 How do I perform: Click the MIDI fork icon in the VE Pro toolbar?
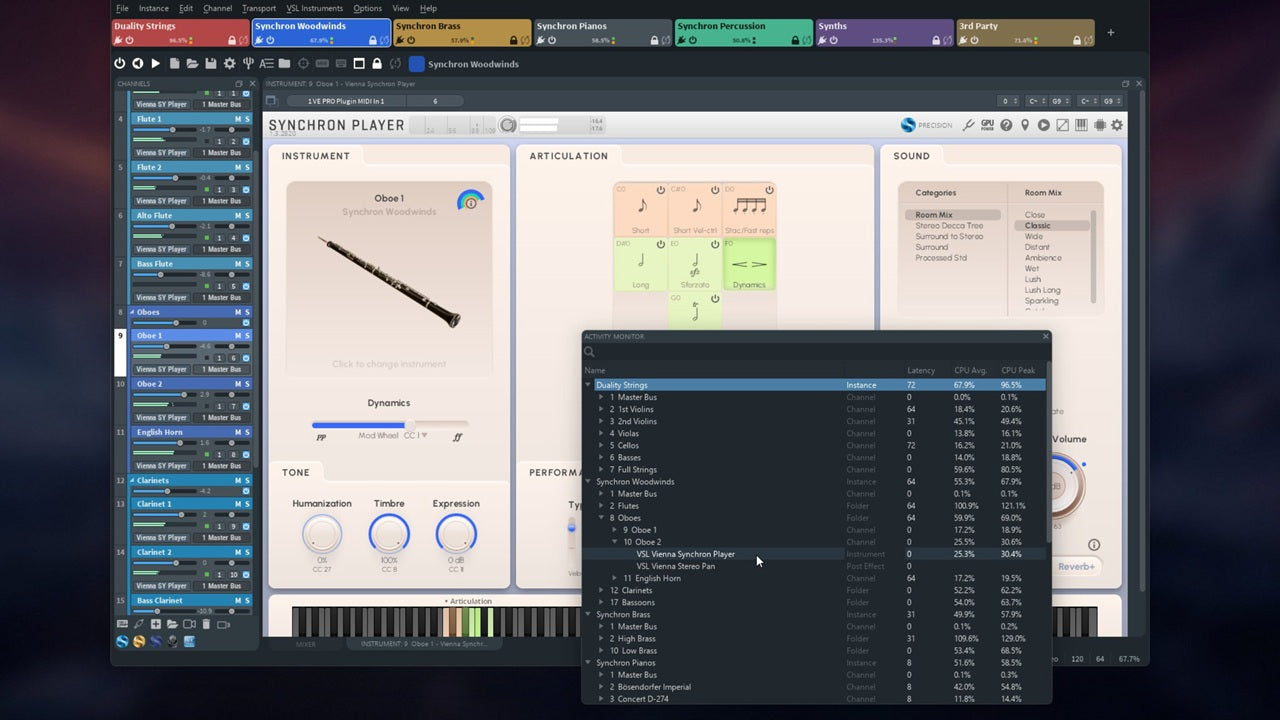249,63
